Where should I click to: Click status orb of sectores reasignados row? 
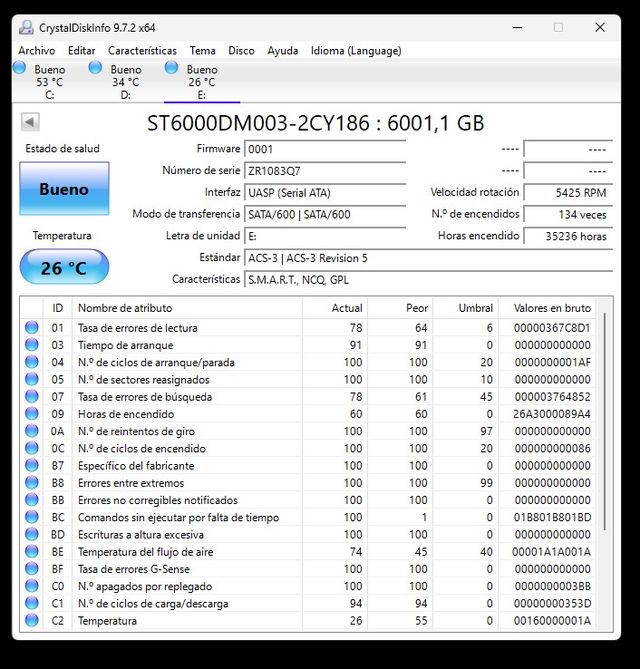(x=32, y=379)
